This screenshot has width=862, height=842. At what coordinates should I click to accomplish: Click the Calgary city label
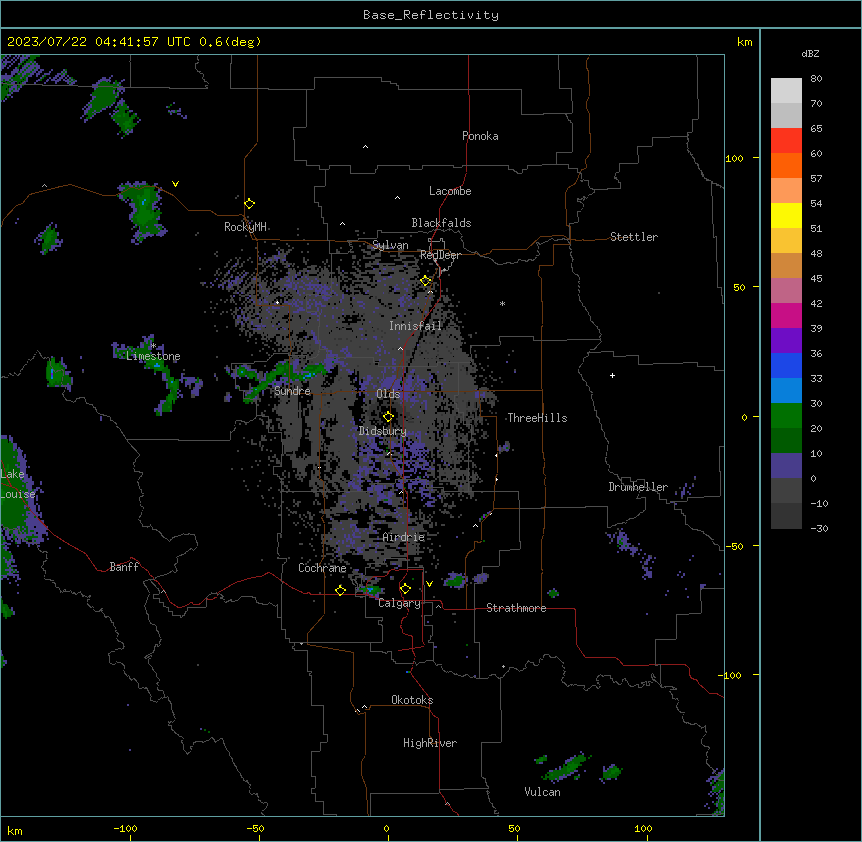(399, 603)
